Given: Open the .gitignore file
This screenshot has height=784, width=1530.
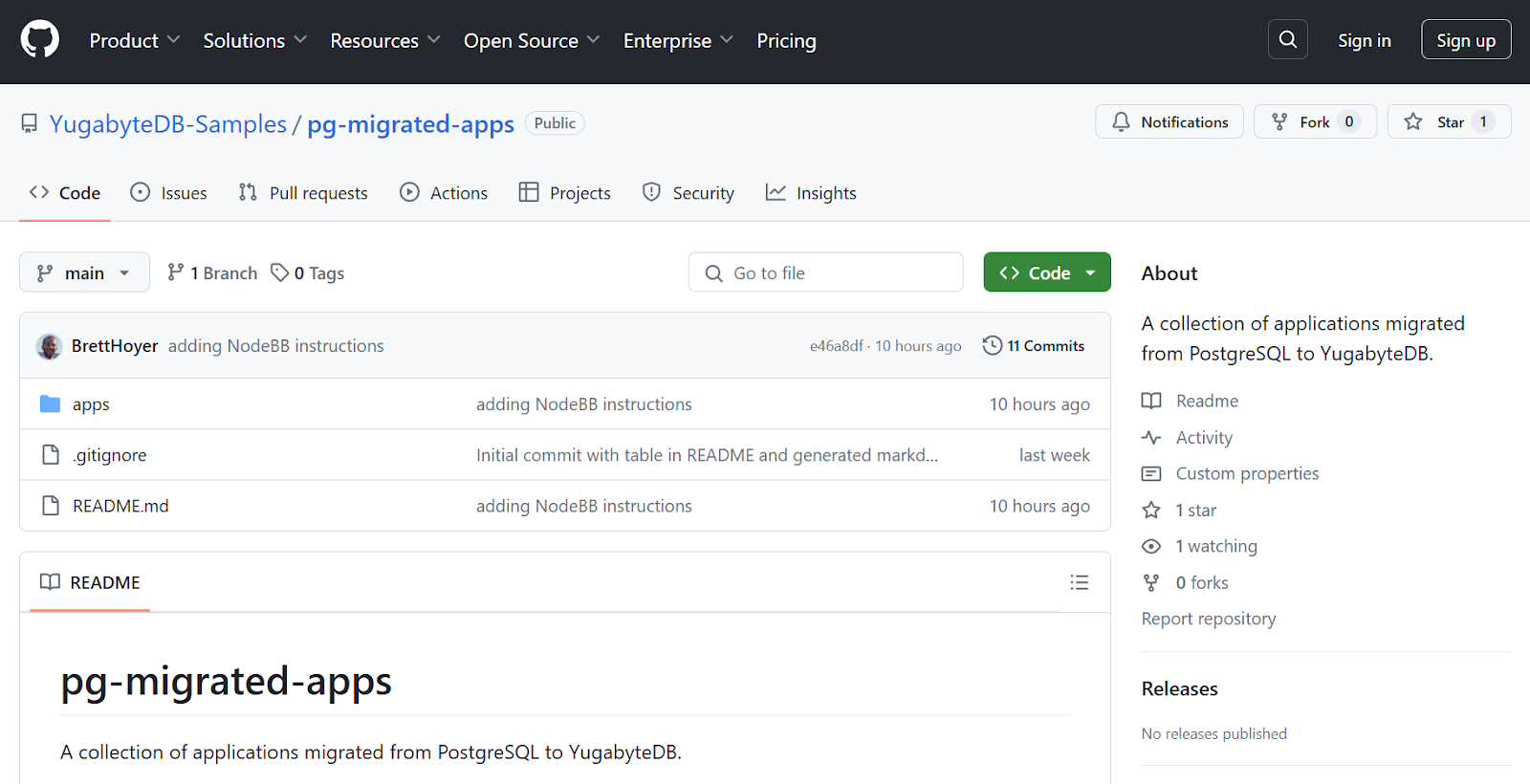Looking at the screenshot, I should tap(110, 455).
